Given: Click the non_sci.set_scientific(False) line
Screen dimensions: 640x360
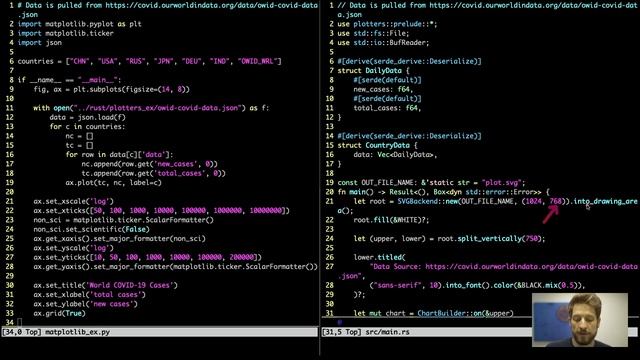Looking at the screenshot, I should (91, 229).
